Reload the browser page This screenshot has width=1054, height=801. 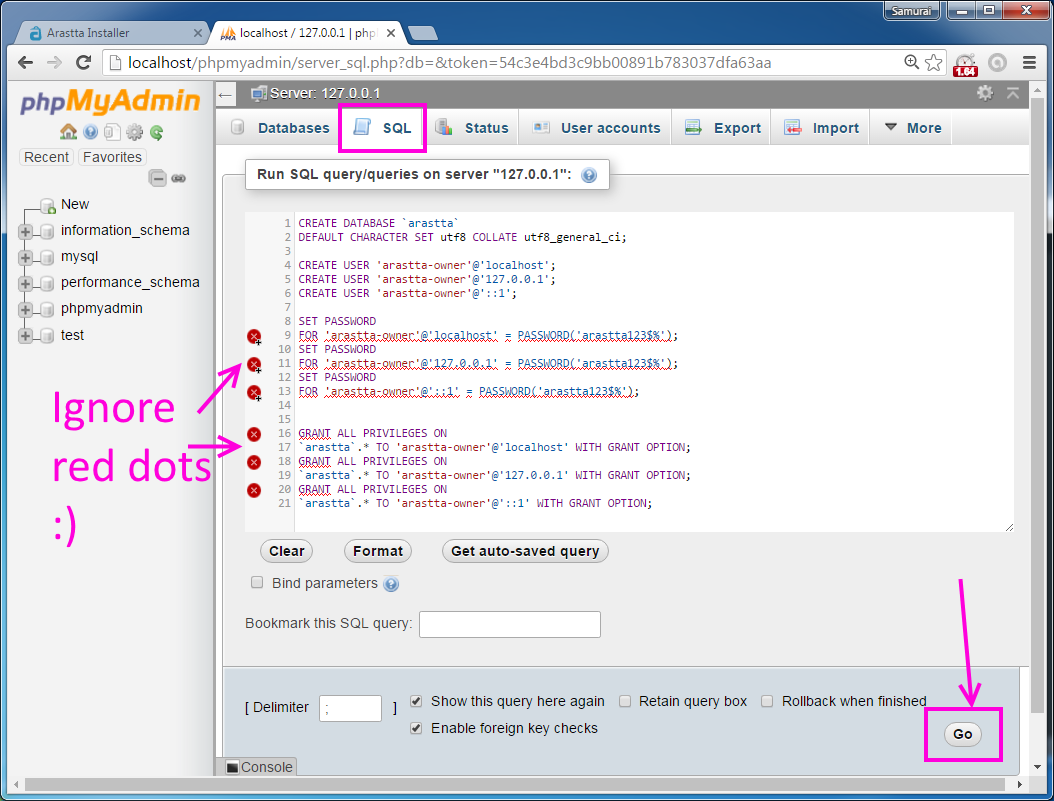point(83,62)
